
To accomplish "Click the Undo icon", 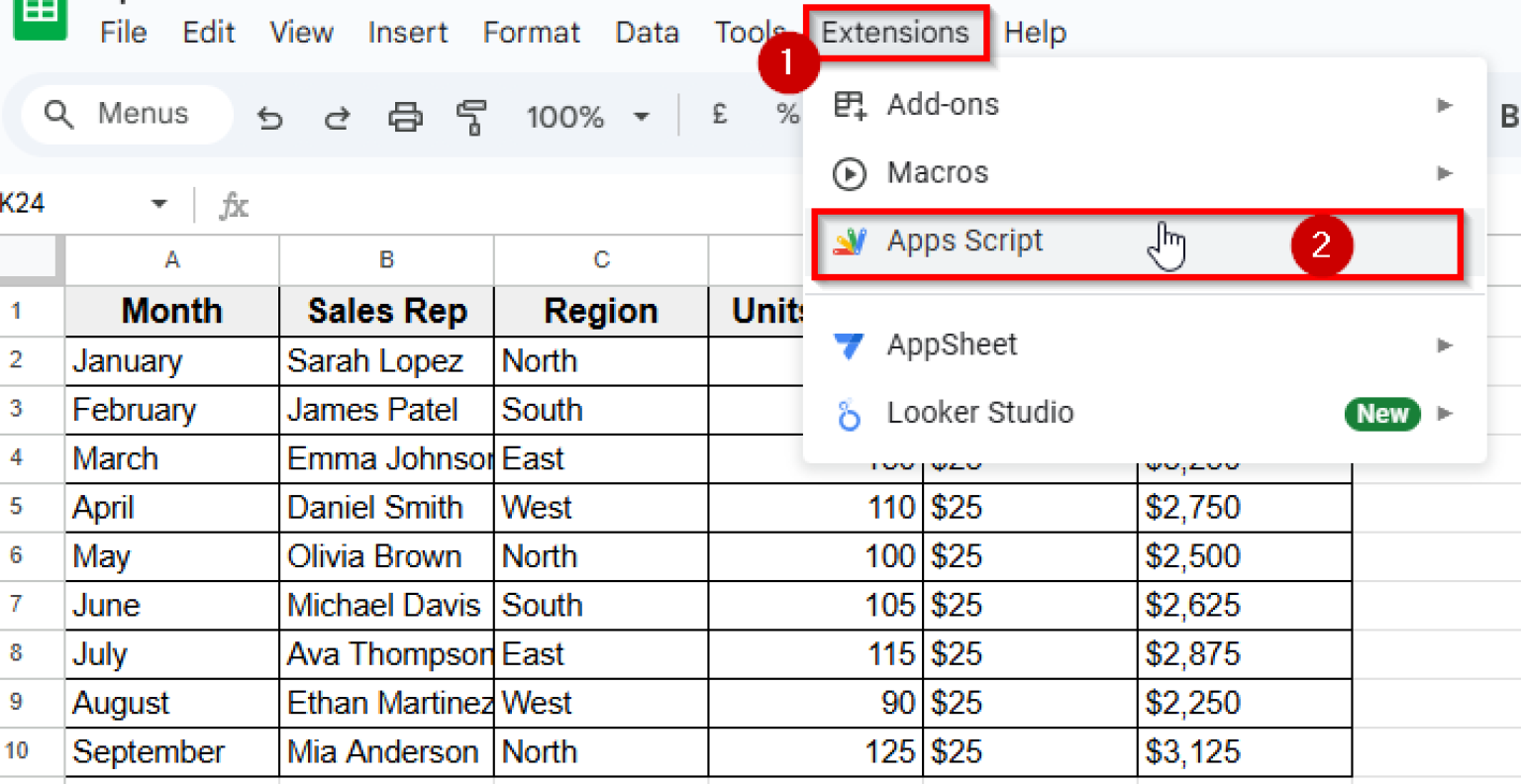I will [269, 116].
